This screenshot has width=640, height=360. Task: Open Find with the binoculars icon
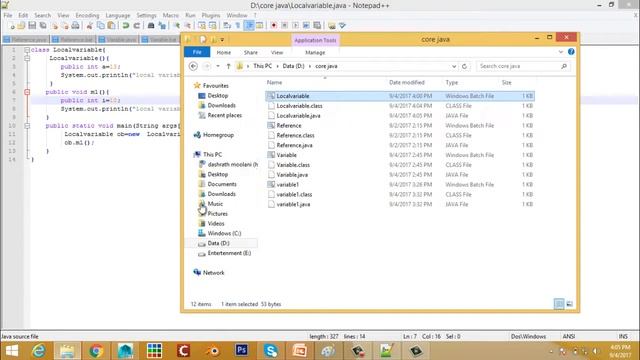(151, 26)
